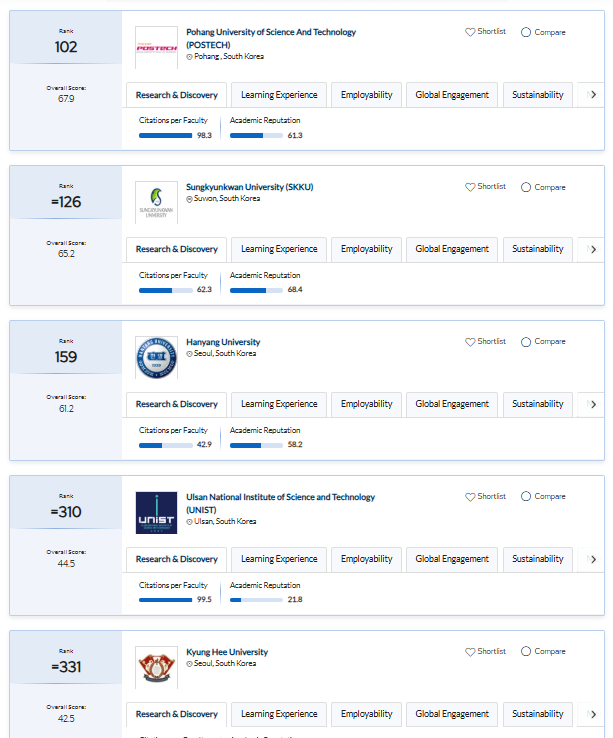Show more tabs for Hanyang University
Screen dimensions: 613x738
pyautogui.click(x=593, y=405)
